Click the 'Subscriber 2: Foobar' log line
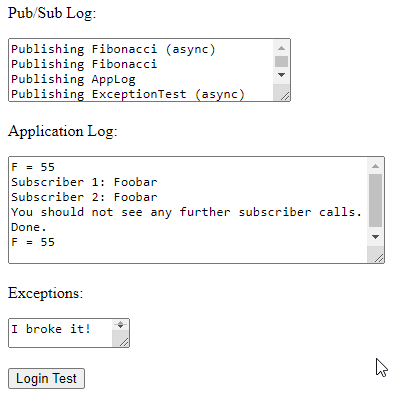 pos(84,197)
